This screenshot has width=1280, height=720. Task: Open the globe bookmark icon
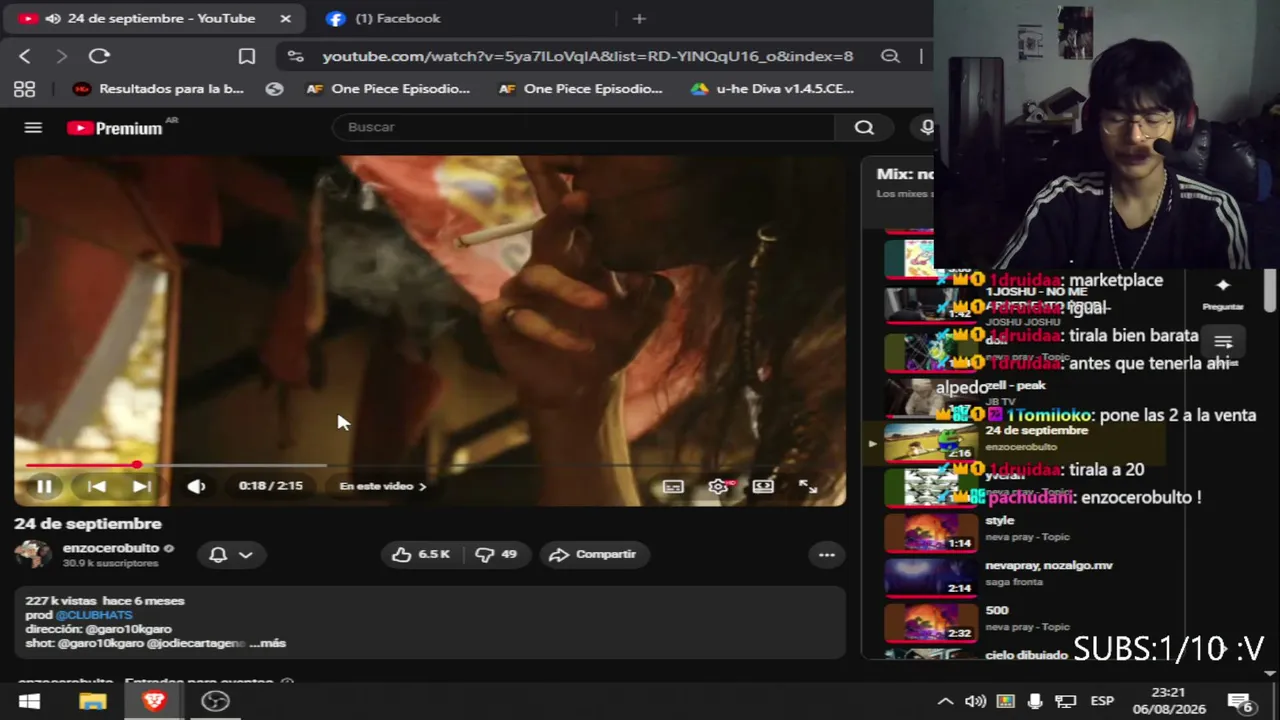(275, 89)
